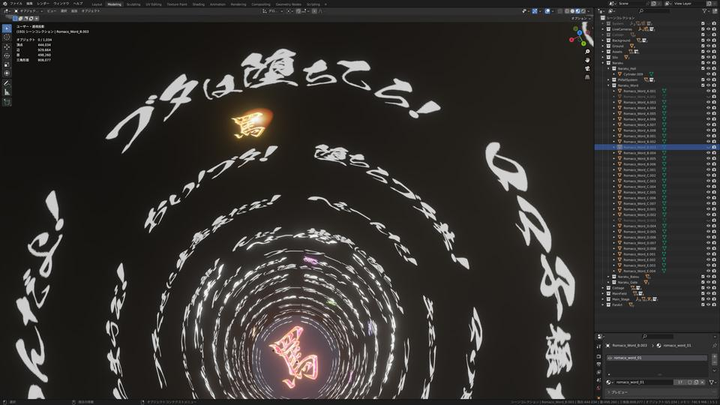Select the Cursor tool in the left toolbar
This screenshot has width=720, height=405.
[x=7, y=36]
